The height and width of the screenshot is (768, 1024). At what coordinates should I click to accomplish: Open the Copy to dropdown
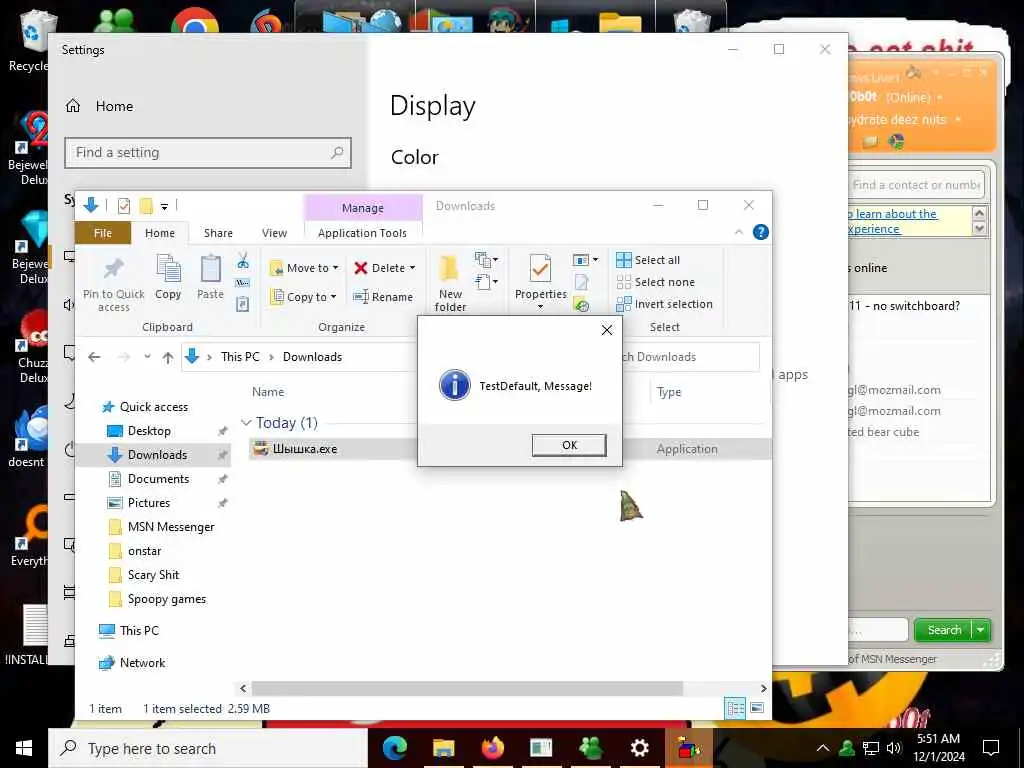coord(304,296)
